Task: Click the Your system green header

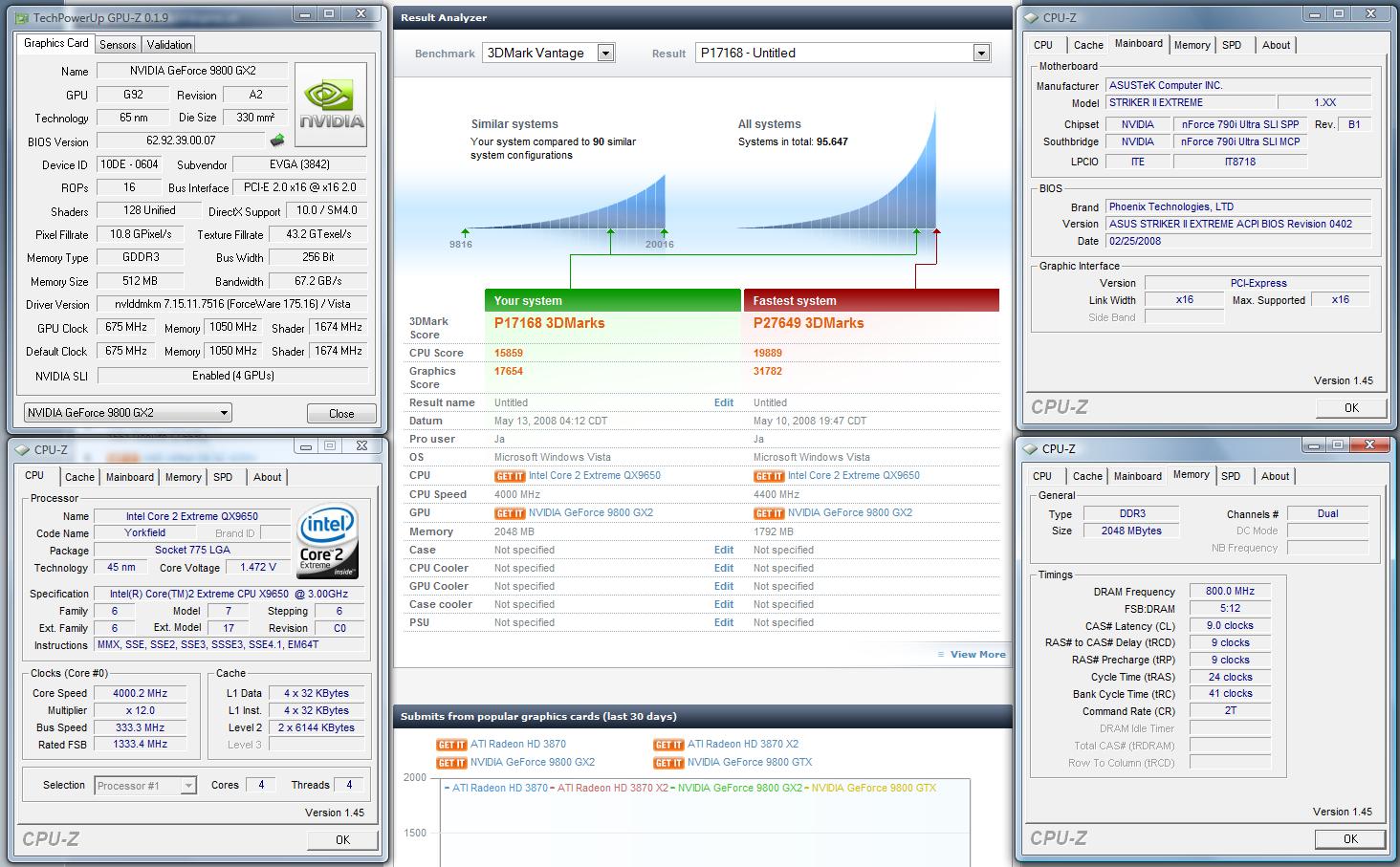Action: pos(613,301)
